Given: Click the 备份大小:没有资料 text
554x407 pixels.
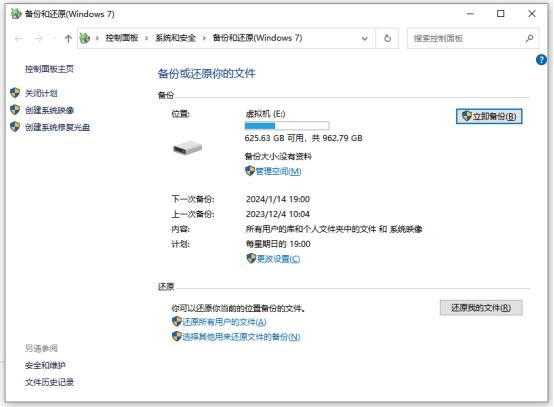Looking at the screenshot, I should pos(278,156).
